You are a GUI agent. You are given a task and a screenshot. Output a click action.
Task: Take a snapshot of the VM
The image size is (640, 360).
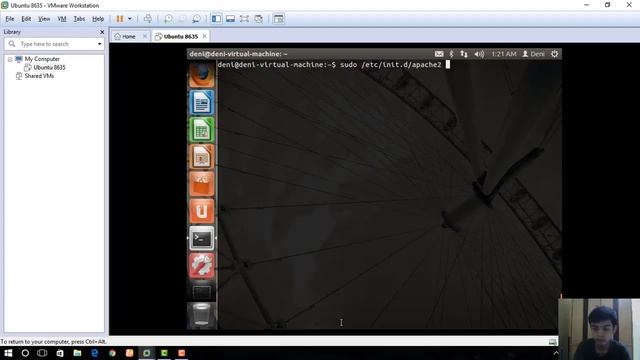pos(168,19)
